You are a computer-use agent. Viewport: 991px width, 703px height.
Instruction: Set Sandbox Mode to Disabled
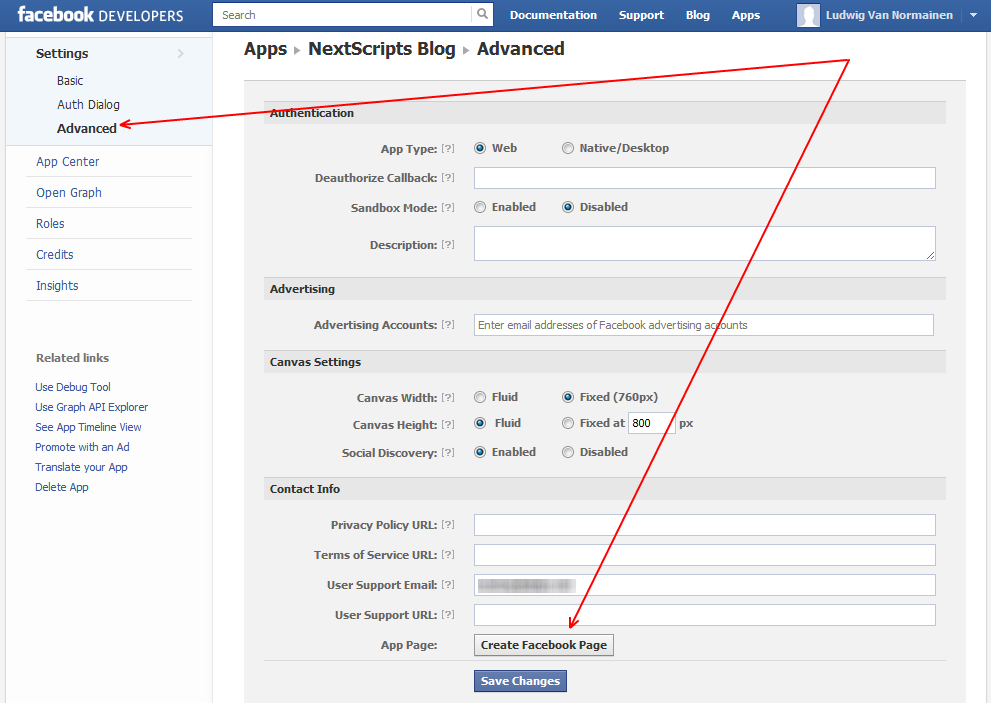pos(568,207)
